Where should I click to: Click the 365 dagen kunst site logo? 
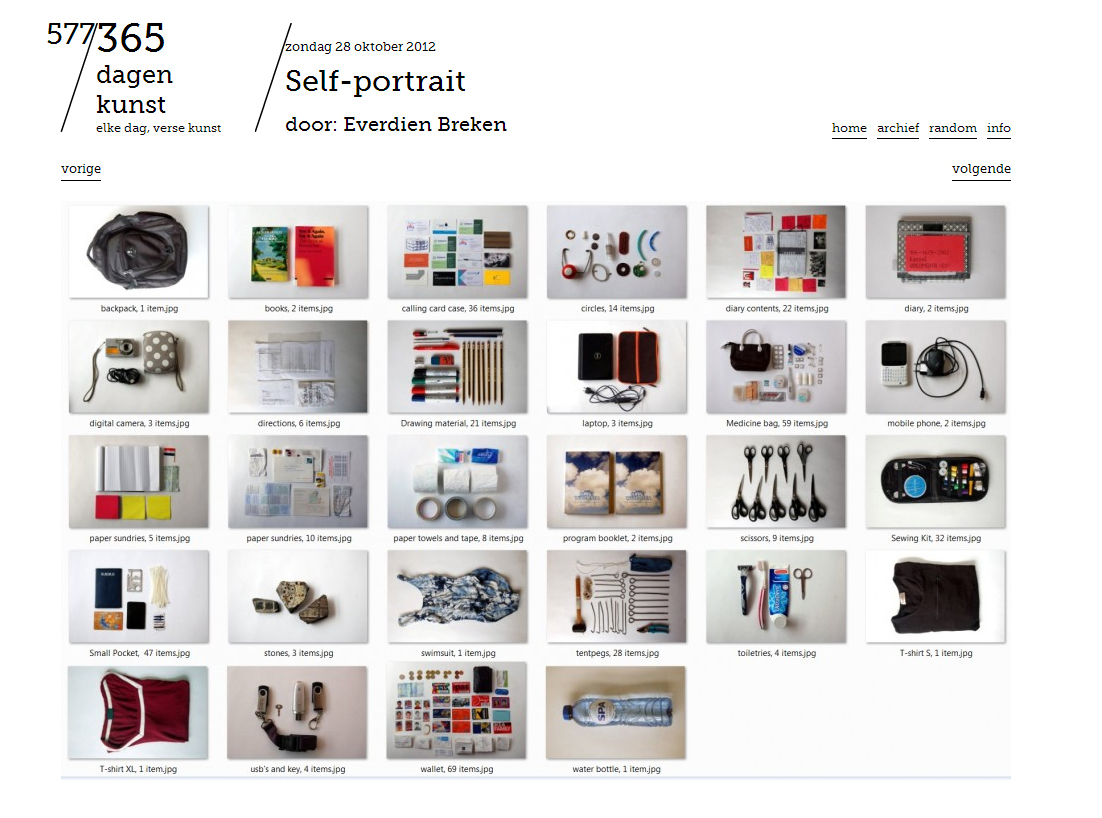[134, 77]
